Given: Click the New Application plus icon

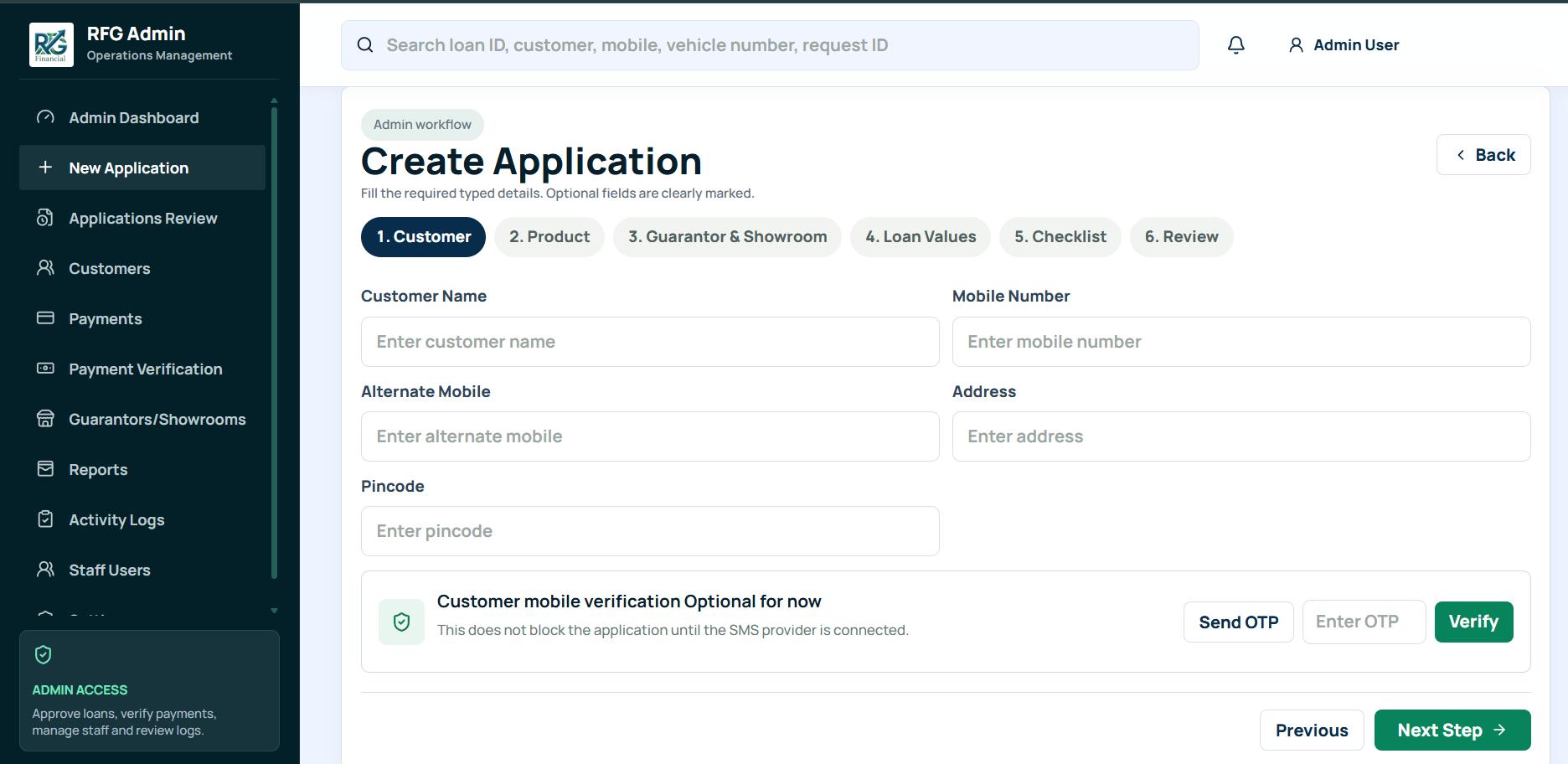Looking at the screenshot, I should tap(46, 168).
